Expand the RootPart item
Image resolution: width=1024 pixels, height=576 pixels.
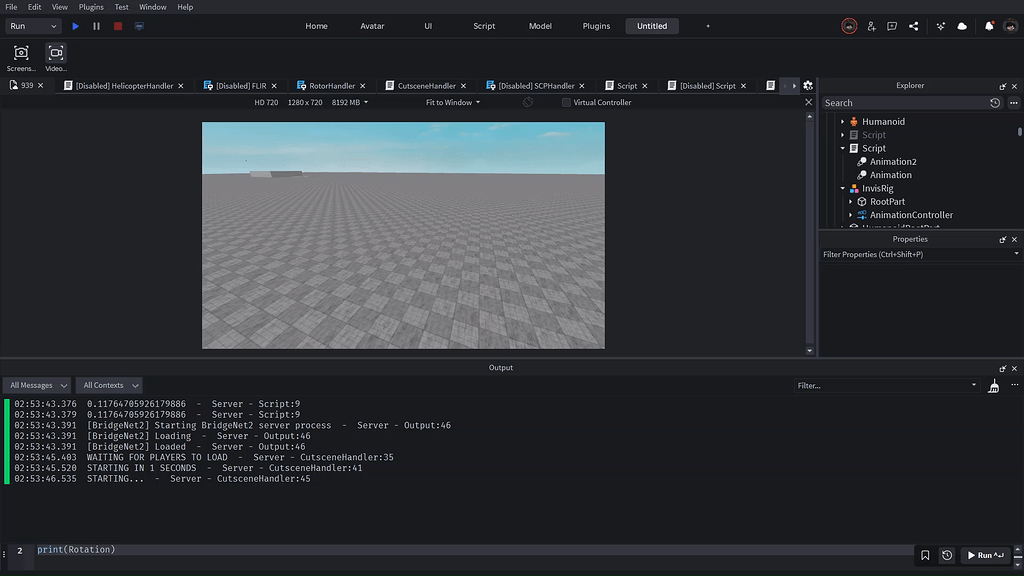tap(850, 202)
